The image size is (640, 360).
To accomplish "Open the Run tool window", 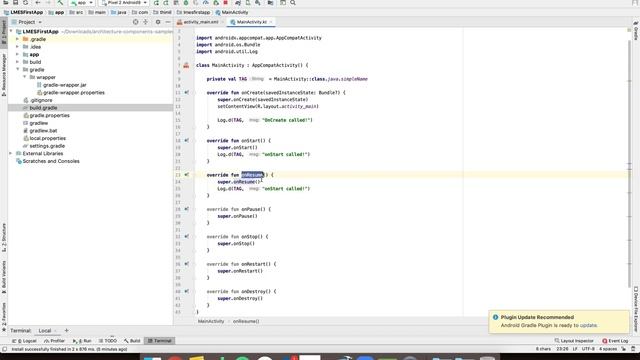I will tap(82, 341).
